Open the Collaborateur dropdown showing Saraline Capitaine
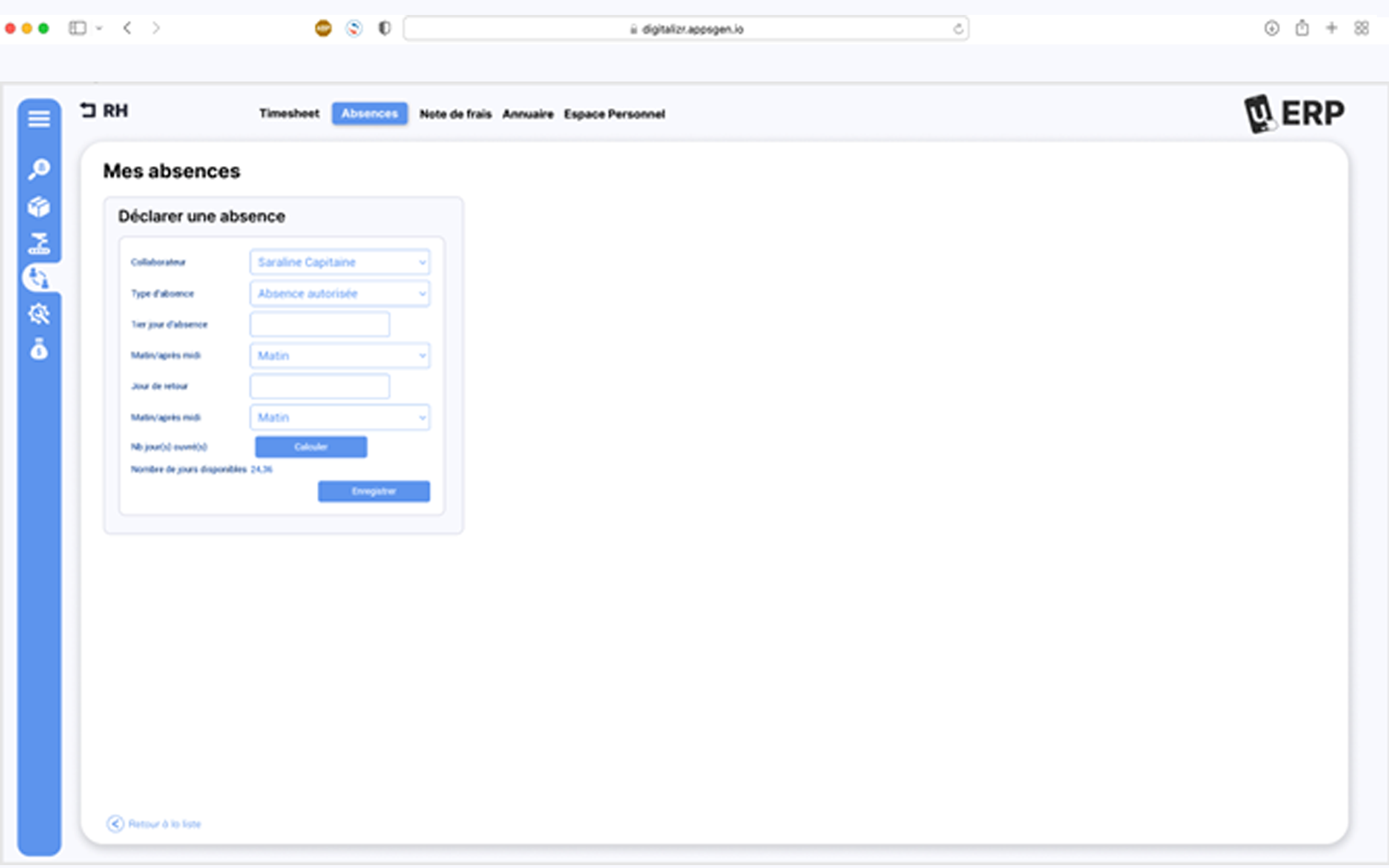This screenshot has width=1389, height=868. [340, 262]
